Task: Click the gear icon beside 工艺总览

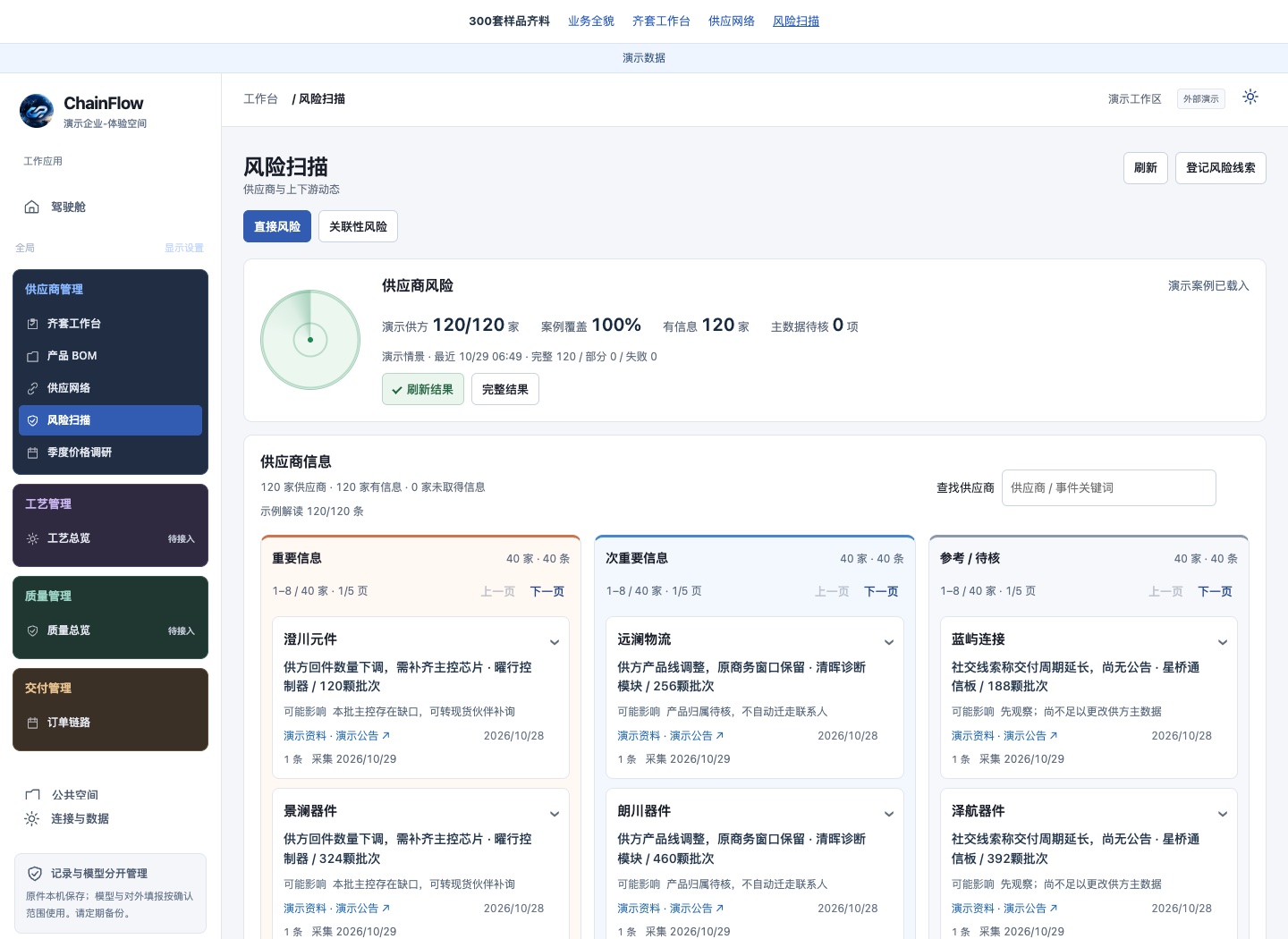Action: coord(33,538)
